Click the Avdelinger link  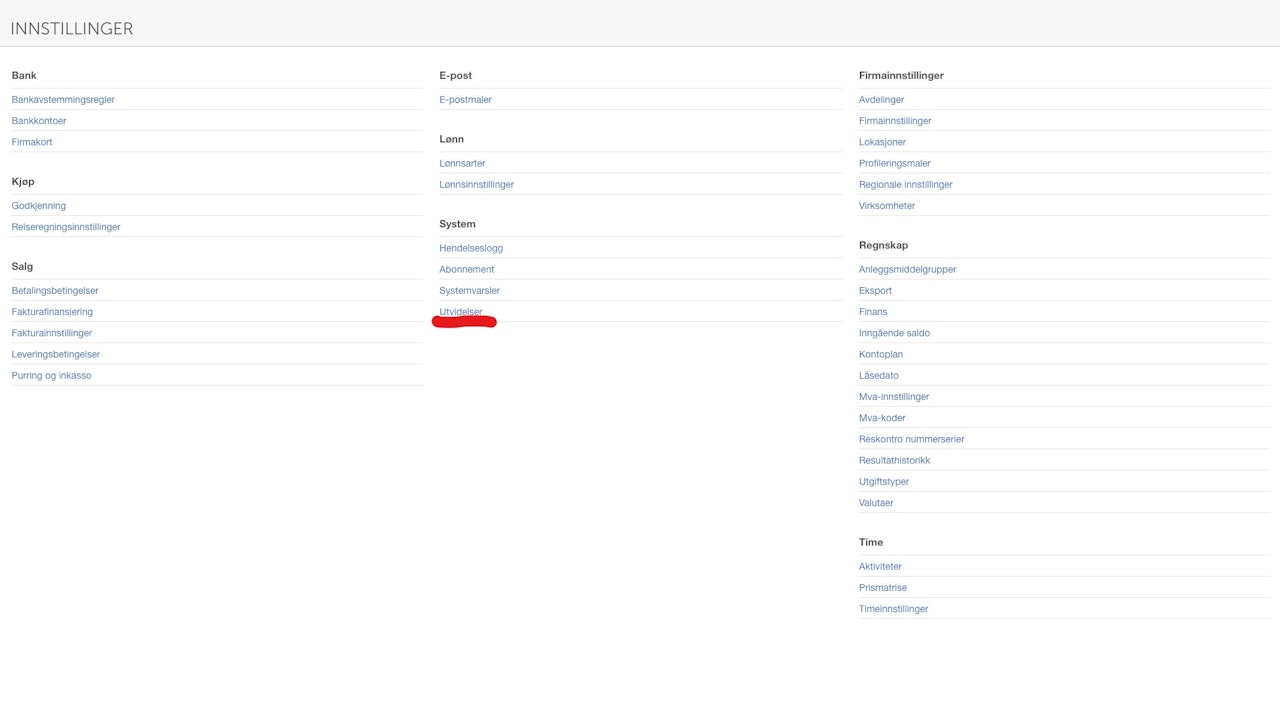coord(882,100)
